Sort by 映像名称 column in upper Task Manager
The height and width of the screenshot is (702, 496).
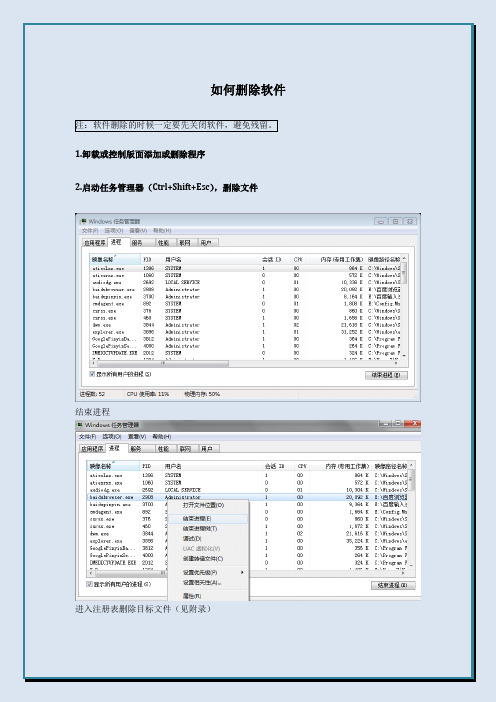coord(115,259)
